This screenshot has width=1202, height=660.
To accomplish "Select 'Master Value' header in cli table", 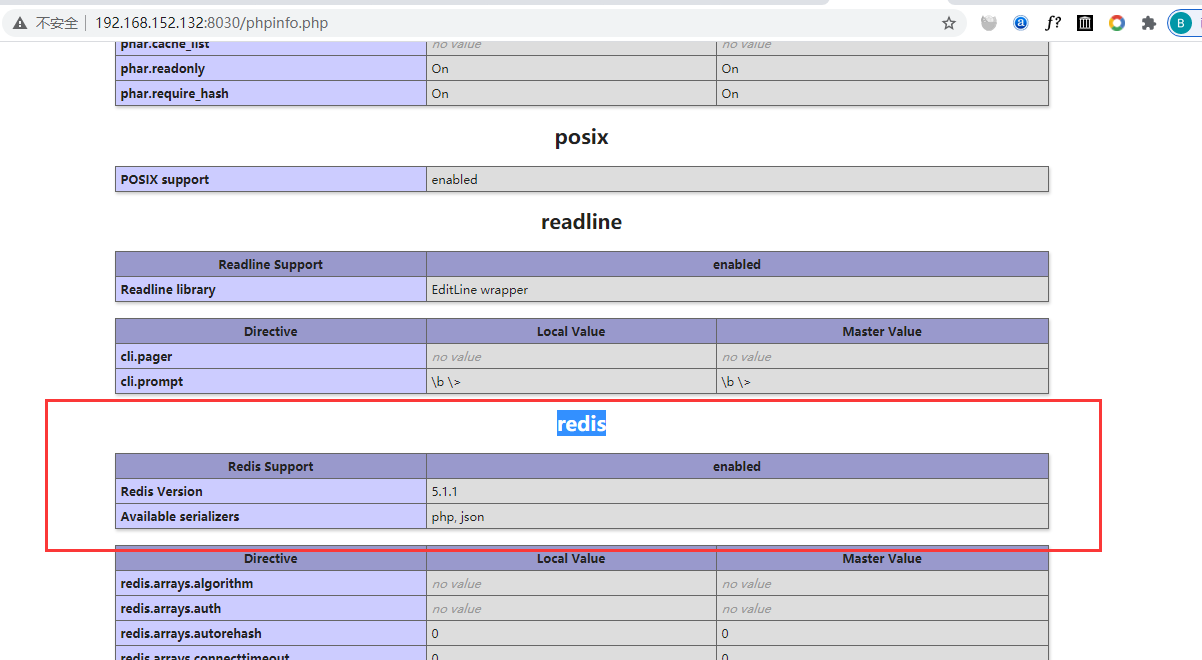I will (882, 331).
